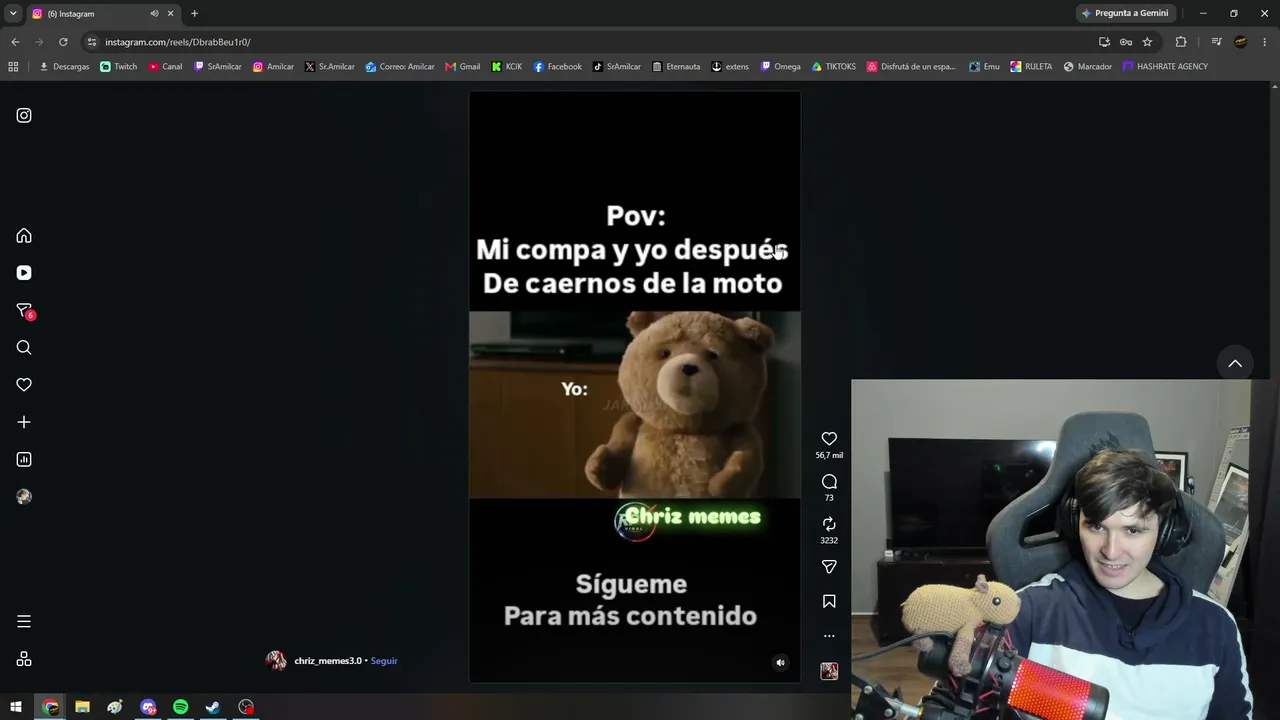Viewport: 1280px width, 720px height.
Task: Mute the Instagram tab audio icon
Action: point(154,14)
